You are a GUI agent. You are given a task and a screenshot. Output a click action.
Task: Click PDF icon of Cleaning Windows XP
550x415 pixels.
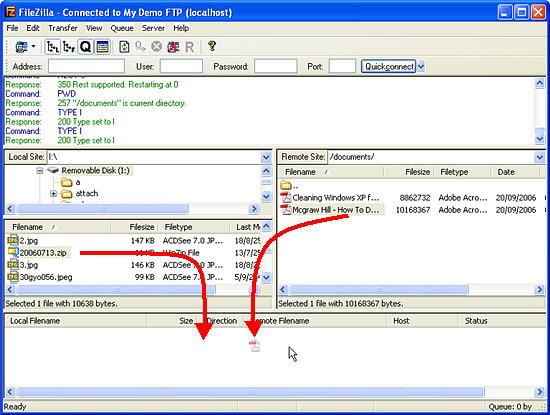click(x=286, y=197)
